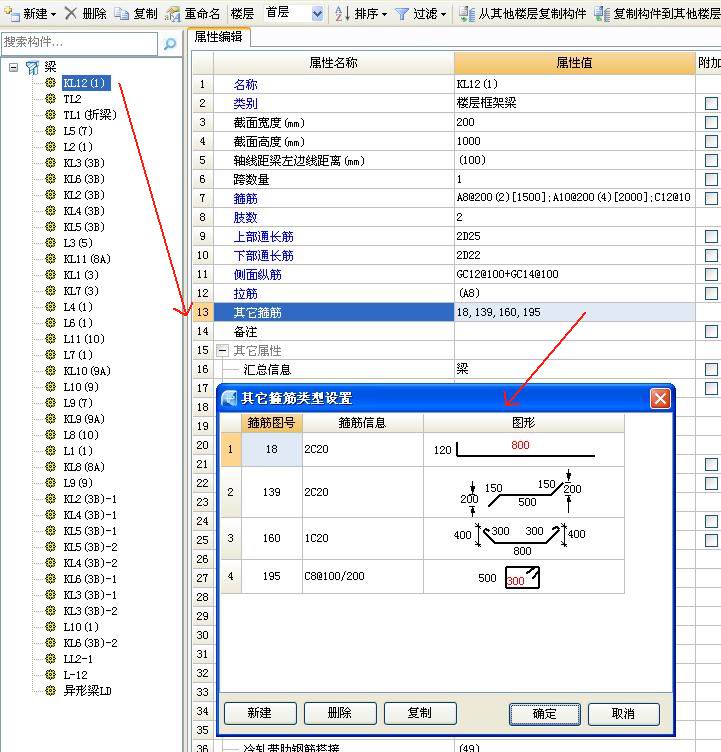The image size is (721, 752).
Task: Click the 过滤 (Filter) funnel icon
Action: pos(402,14)
